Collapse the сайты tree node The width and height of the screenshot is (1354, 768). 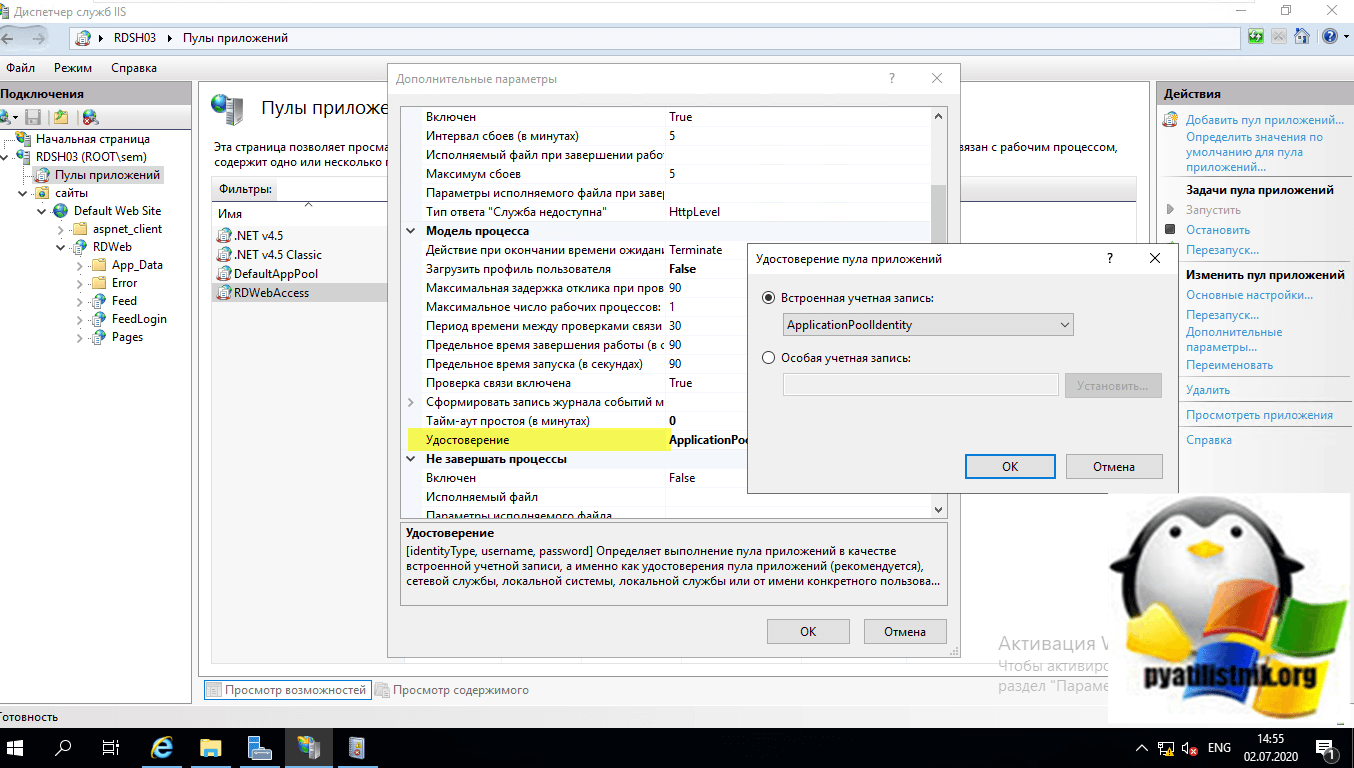[x=23, y=193]
